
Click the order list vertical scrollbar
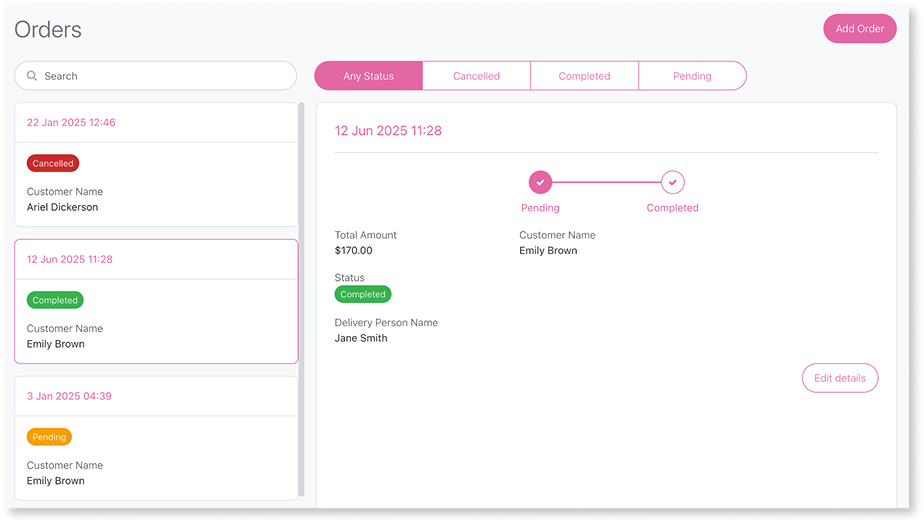[x=301, y=299]
